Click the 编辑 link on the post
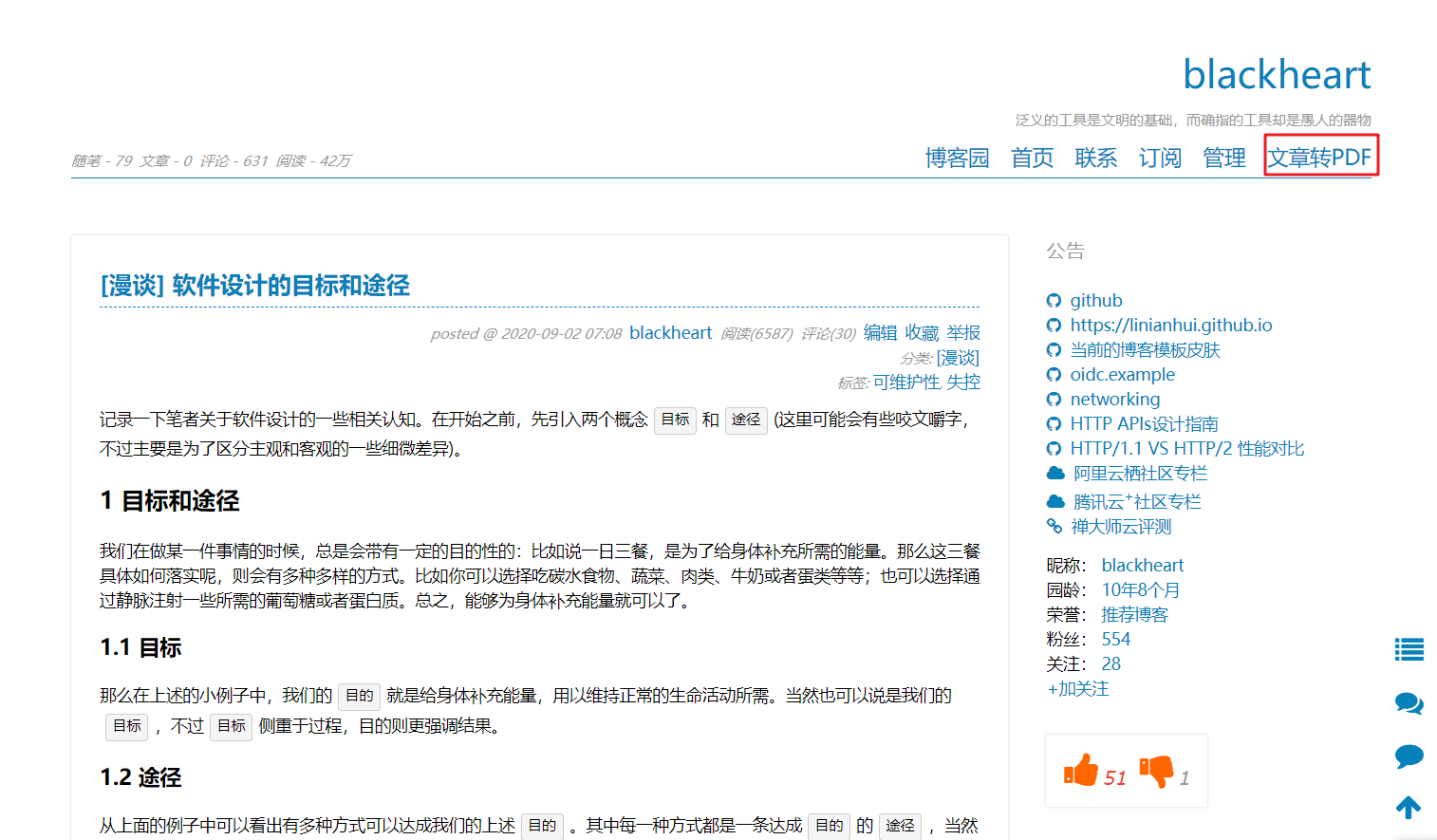Screen dimensions: 1437x840 (880, 332)
